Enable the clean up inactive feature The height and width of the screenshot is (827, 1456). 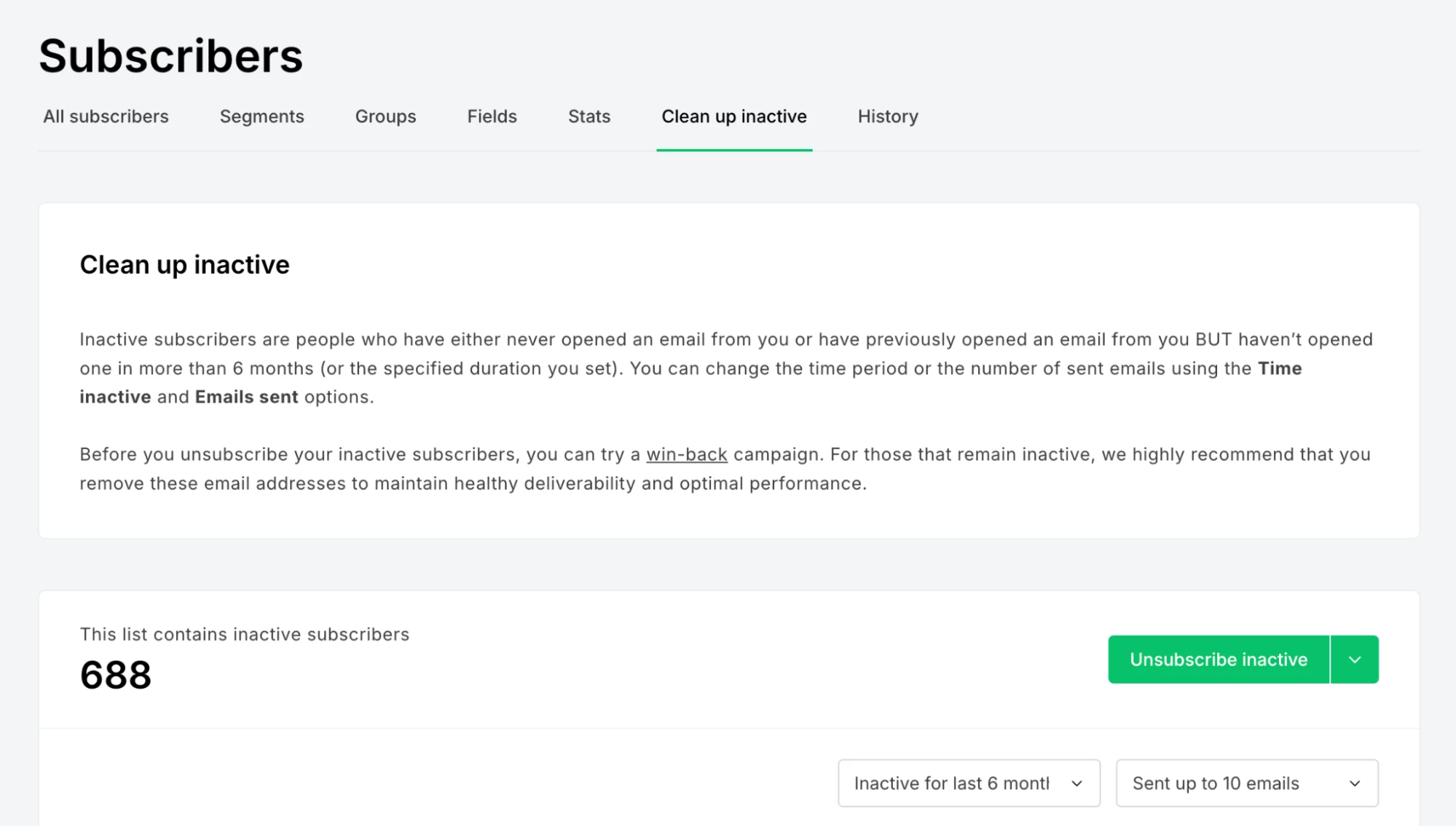point(734,117)
